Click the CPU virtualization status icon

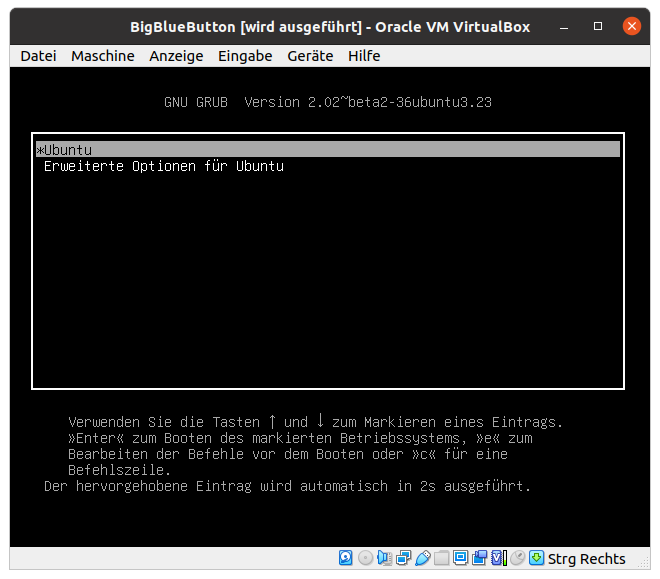[499, 558]
